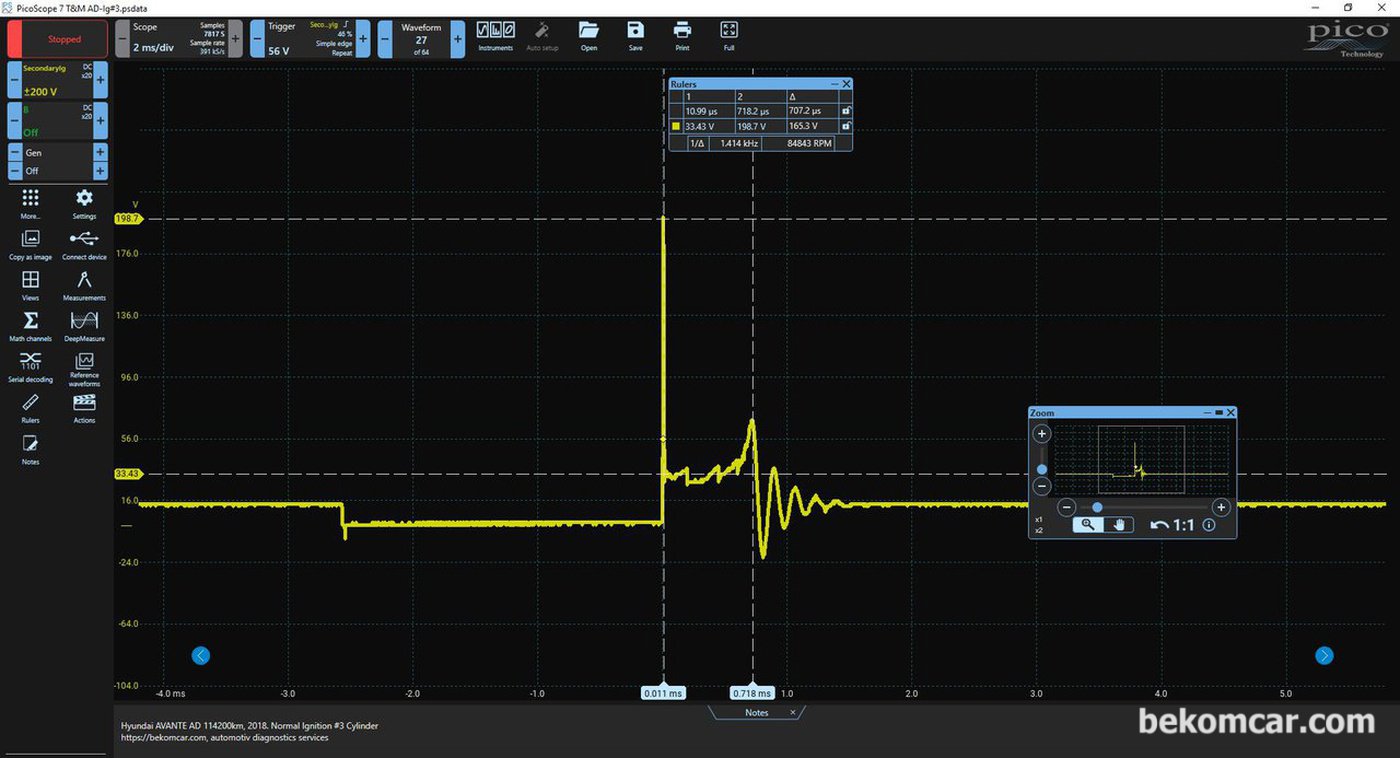
Task: Open Serial decoding
Action: click(x=31, y=367)
